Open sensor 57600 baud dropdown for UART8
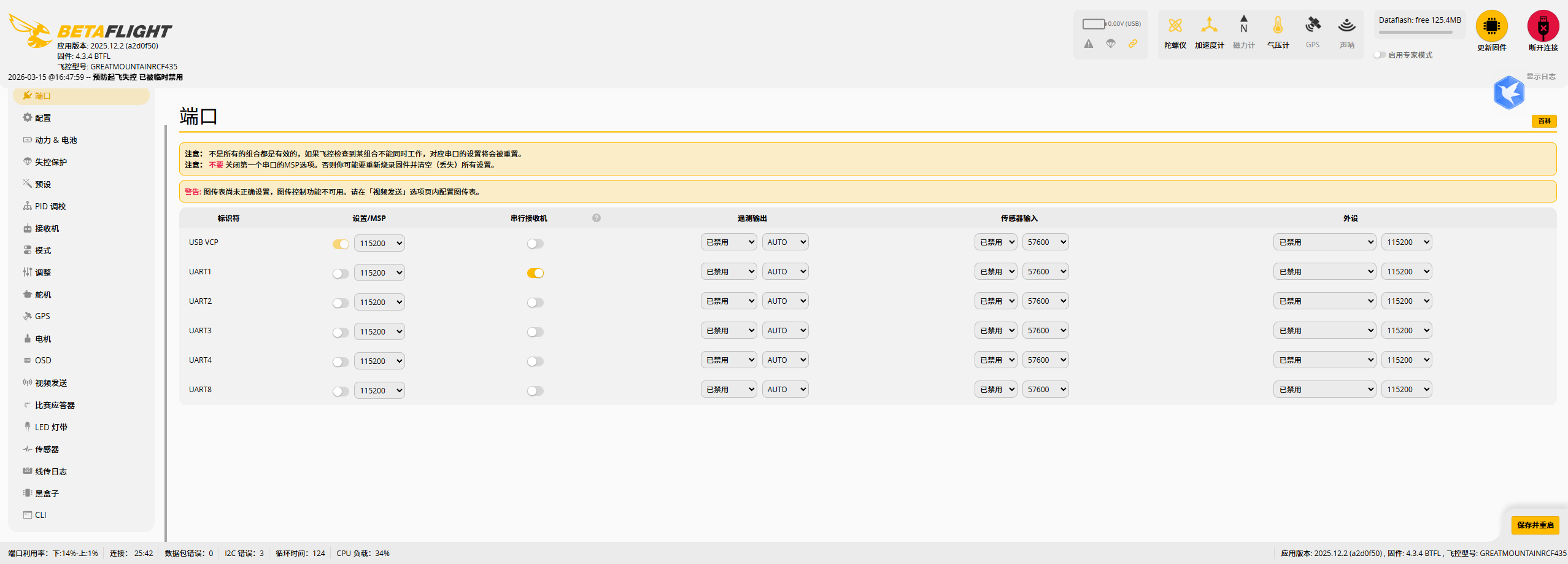 click(x=1045, y=389)
